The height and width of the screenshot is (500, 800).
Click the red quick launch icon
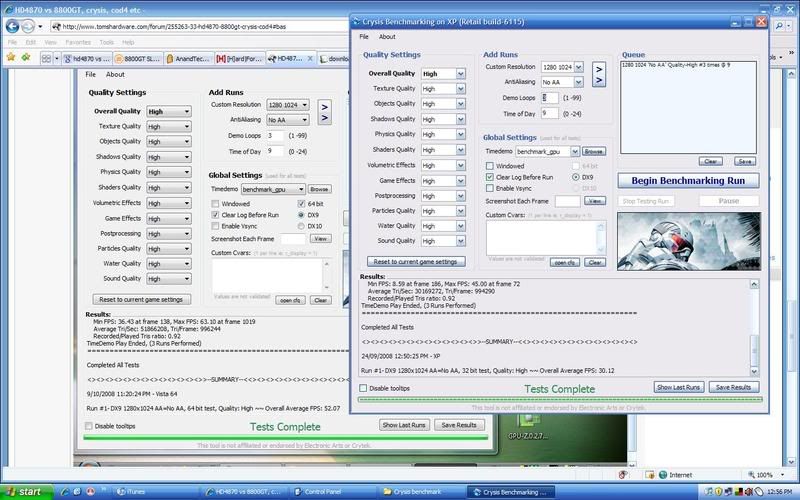[90, 492]
